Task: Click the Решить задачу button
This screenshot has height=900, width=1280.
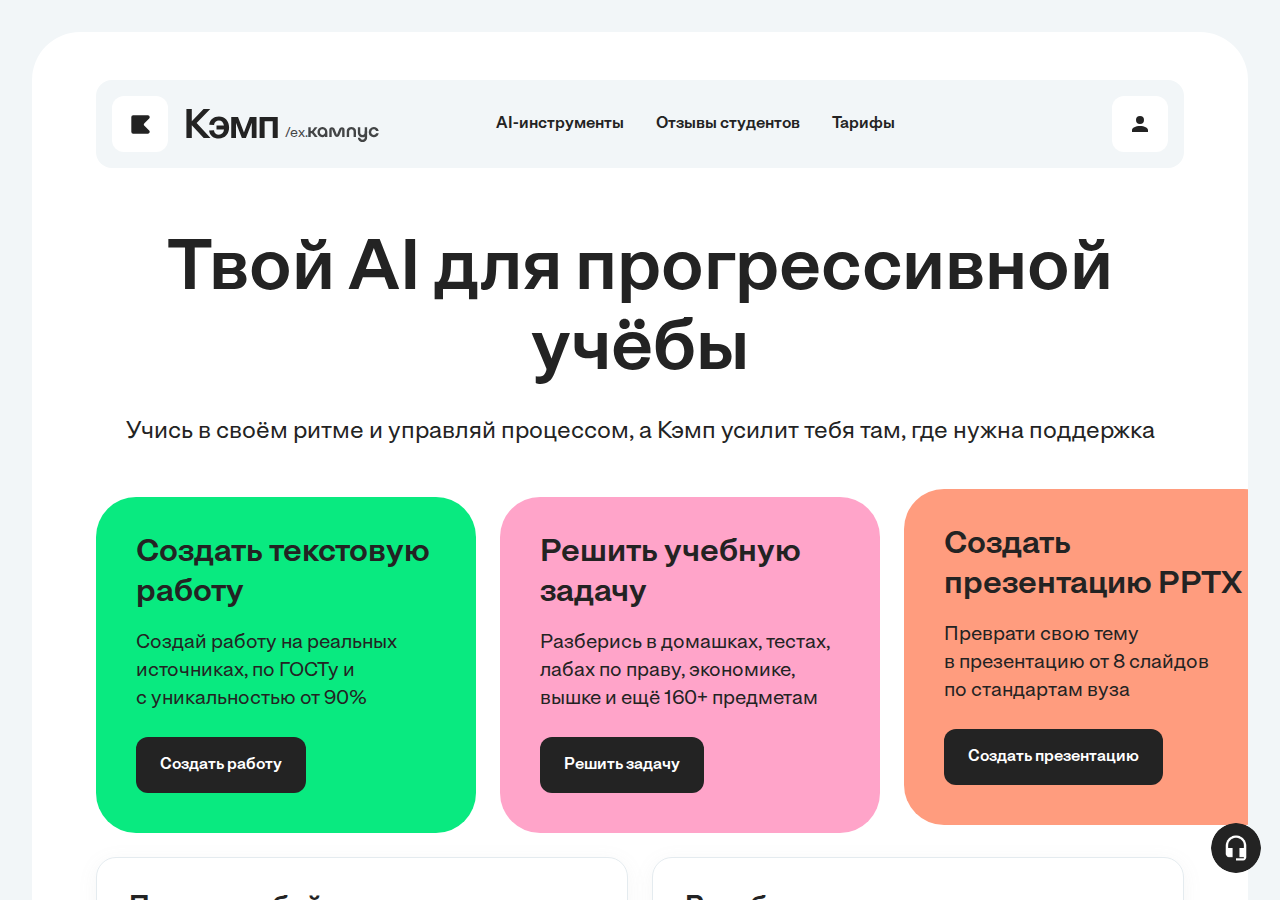Action: (x=622, y=765)
